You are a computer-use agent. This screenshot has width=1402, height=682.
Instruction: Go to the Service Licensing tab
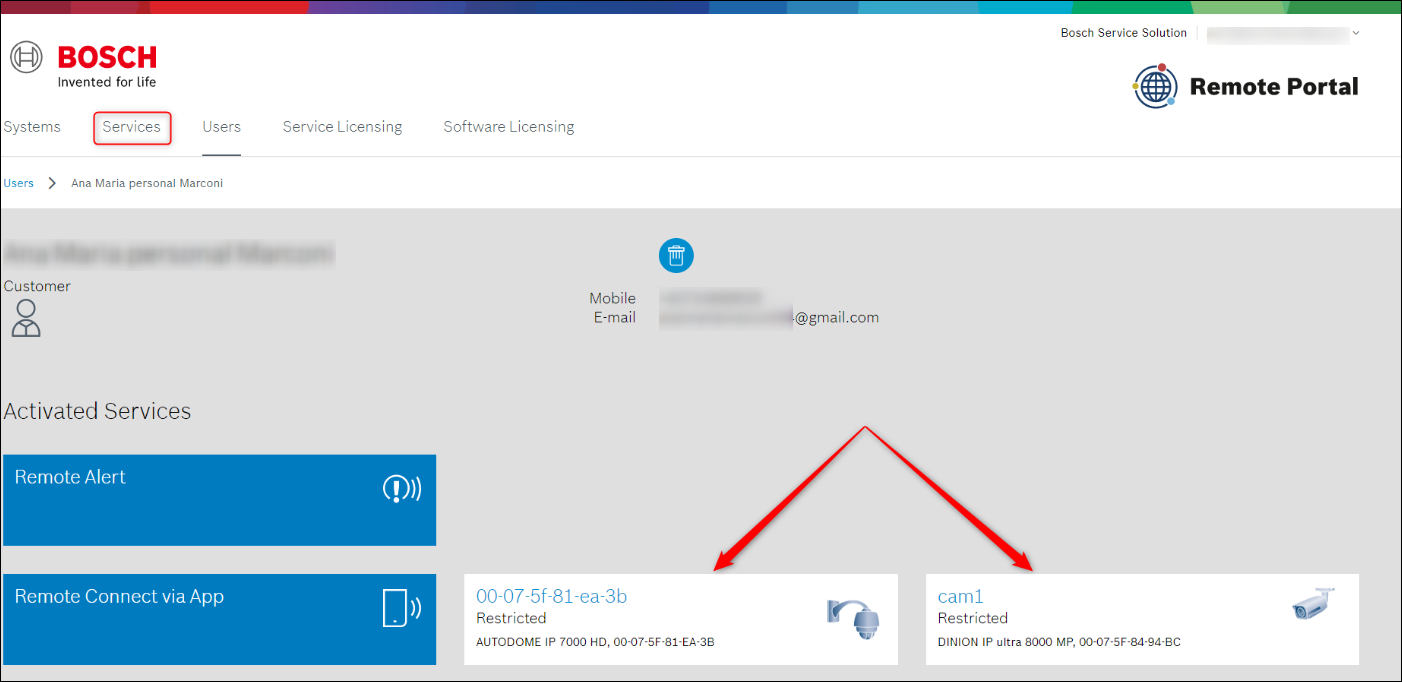pos(342,127)
